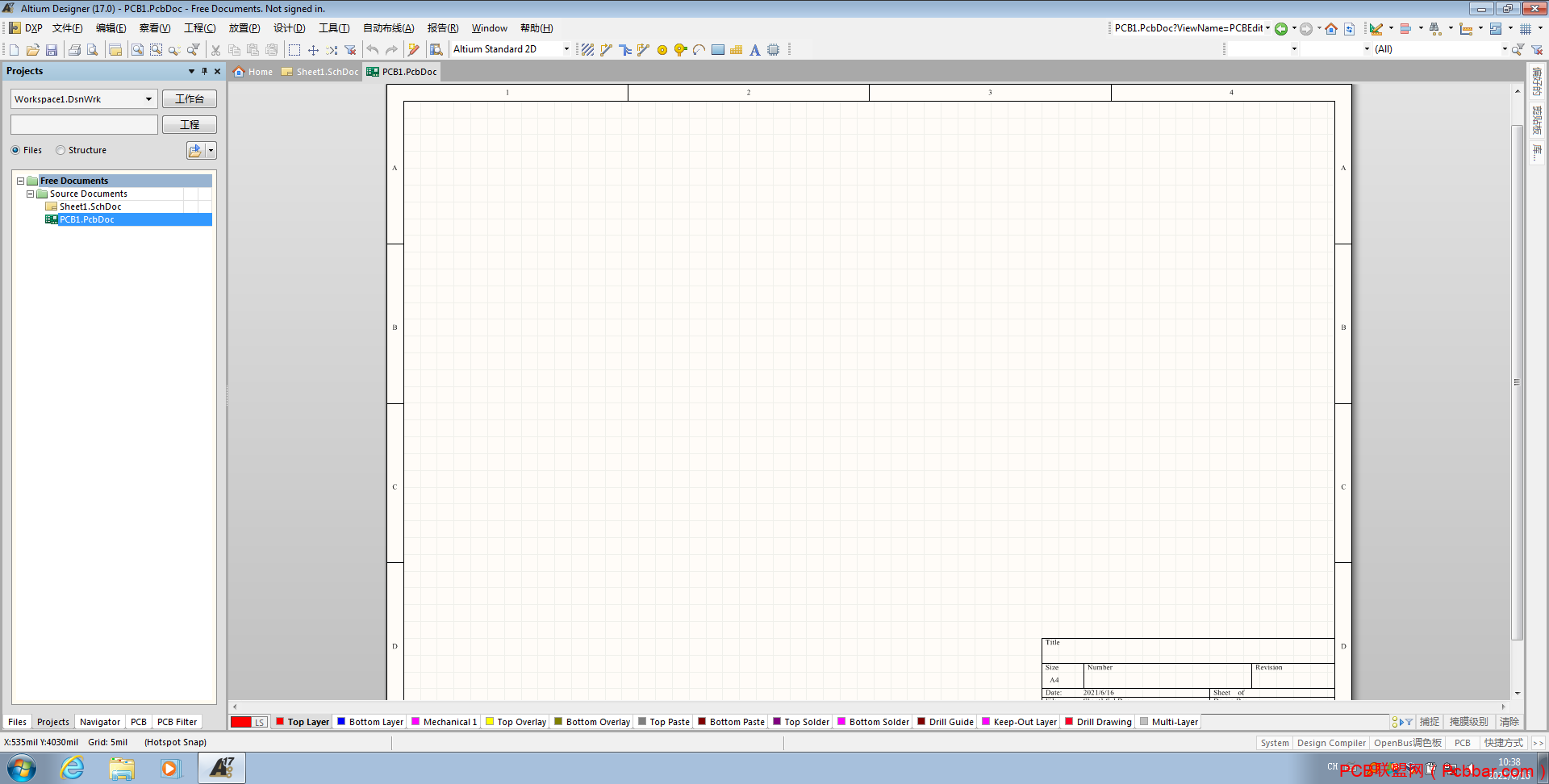Select the Place Arc tool icon
1549x784 pixels.
pyautogui.click(x=699, y=50)
